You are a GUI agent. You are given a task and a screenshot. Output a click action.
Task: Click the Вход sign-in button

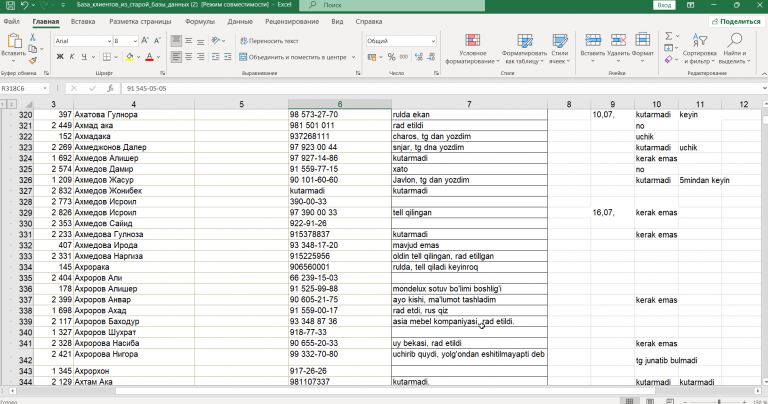(x=664, y=5)
